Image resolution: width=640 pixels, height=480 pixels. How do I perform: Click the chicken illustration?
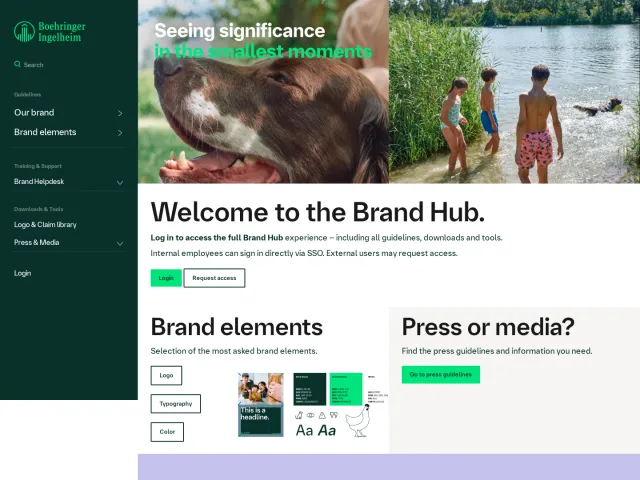pyautogui.click(x=358, y=421)
